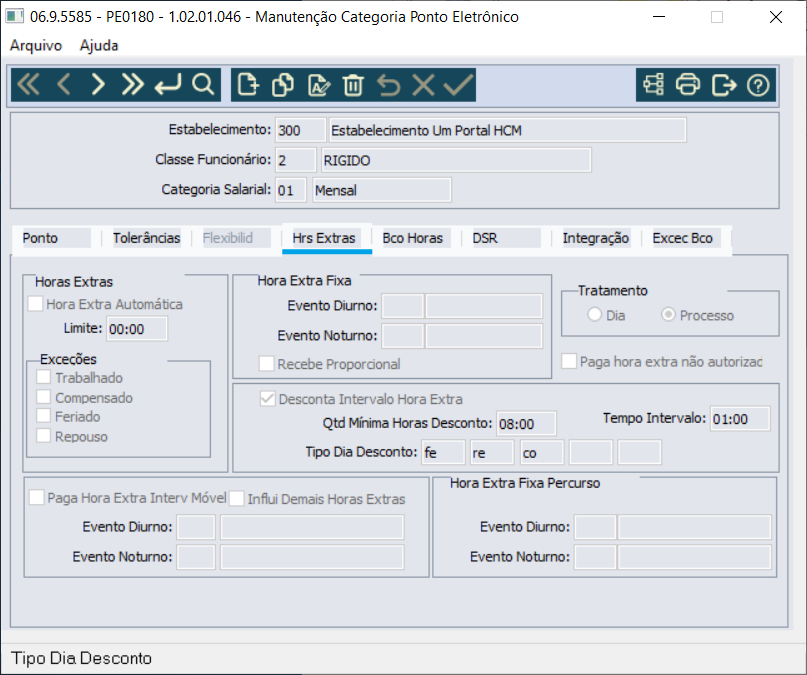The width and height of the screenshot is (807, 675).
Task: Select the Dia treatment radio button
Action: (594, 314)
